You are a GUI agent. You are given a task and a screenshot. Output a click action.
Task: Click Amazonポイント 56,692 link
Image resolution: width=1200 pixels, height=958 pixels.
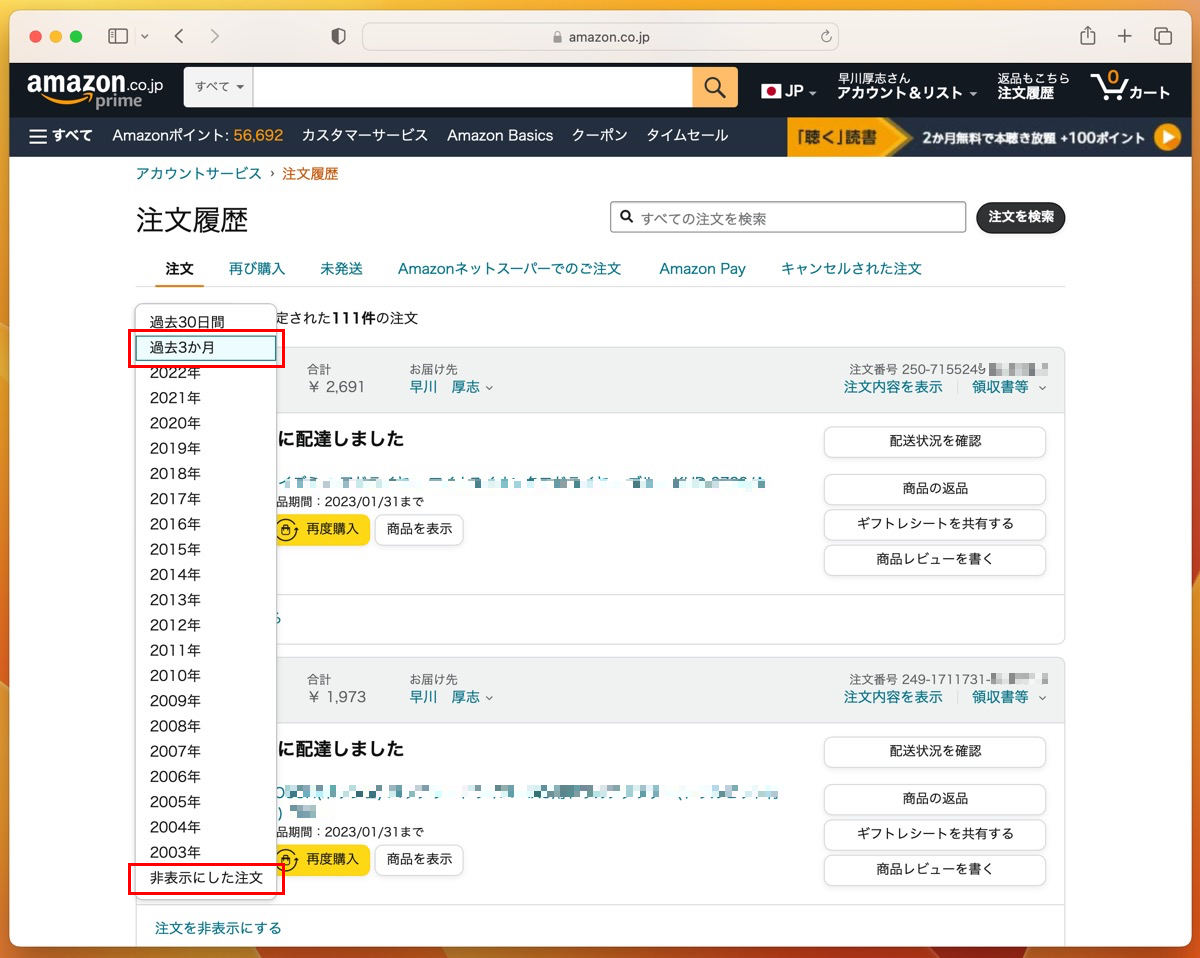(x=198, y=136)
